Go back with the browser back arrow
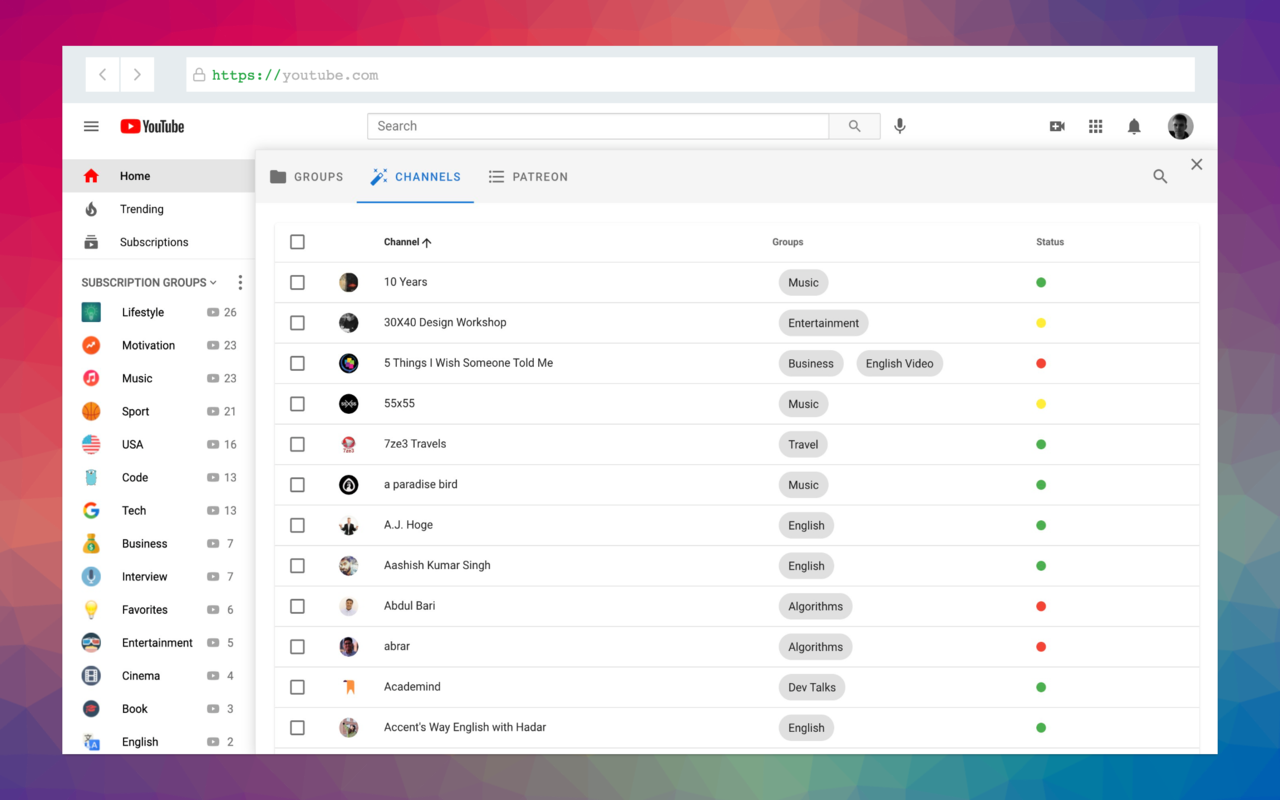Image resolution: width=1280 pixels, height=800 pixels. [x=102, y=75]
